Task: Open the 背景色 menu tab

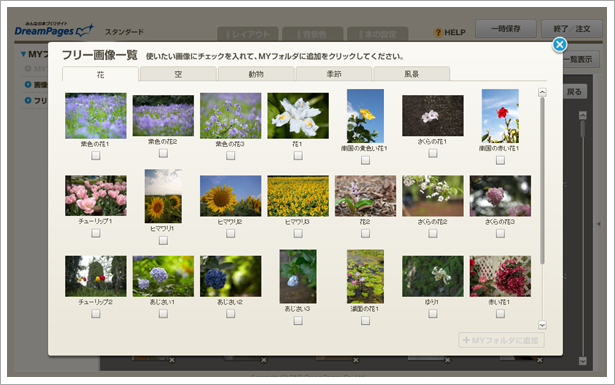Action: [x=313, y=34]
